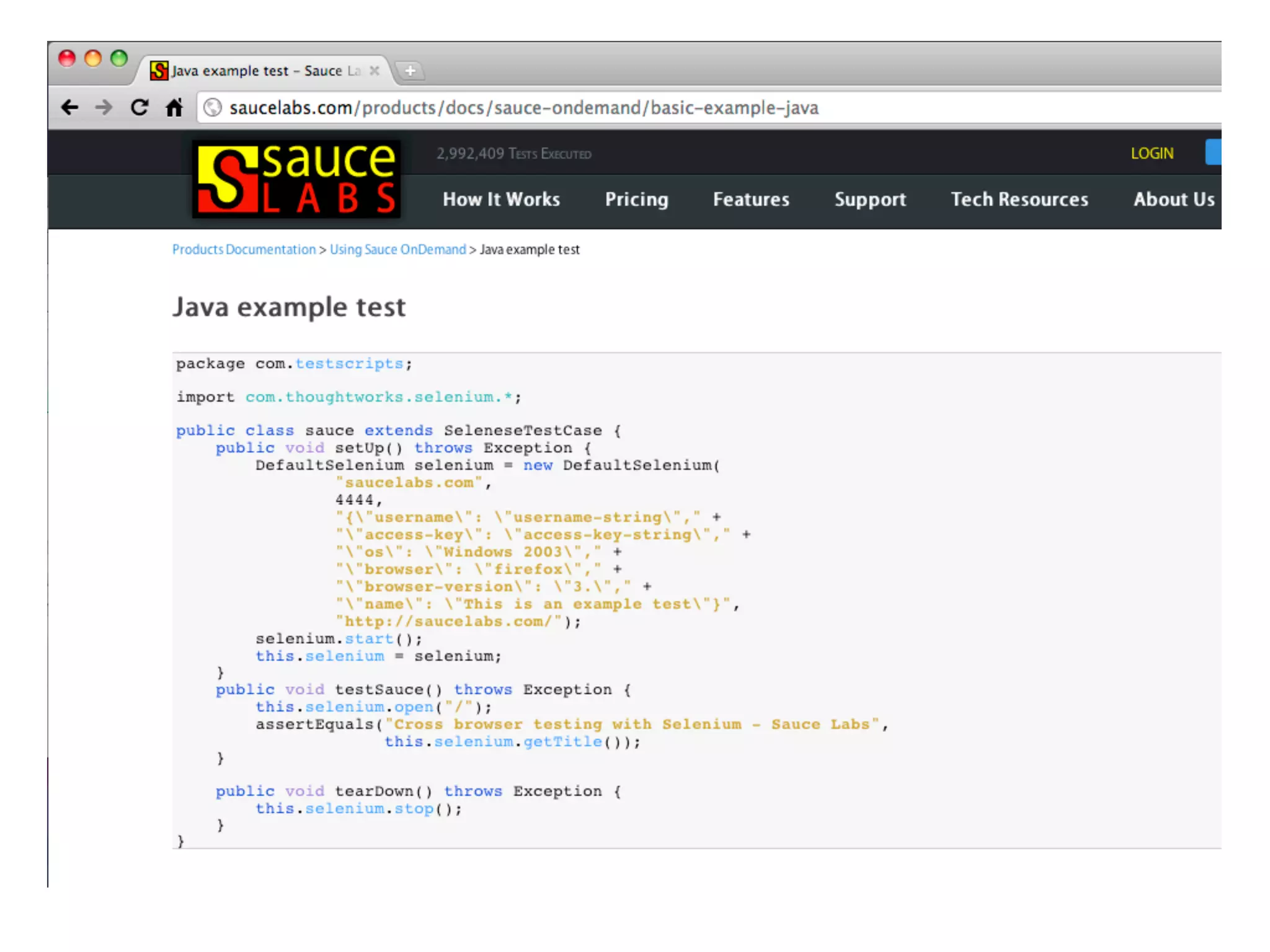This screenshot has height=952, width=1270.
Task: Click the globe site info icon
Action: click(x=213, y=108)
